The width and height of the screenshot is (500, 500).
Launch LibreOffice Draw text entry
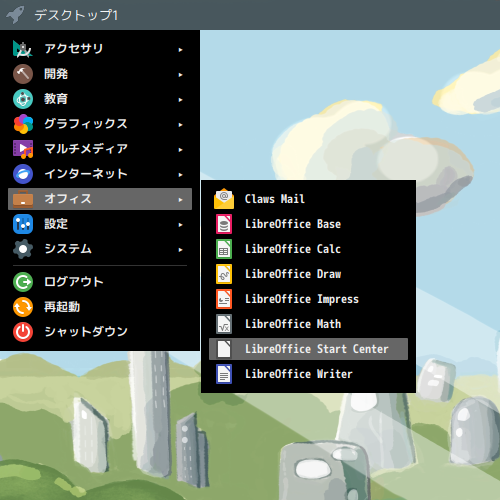tap(293, 274)
